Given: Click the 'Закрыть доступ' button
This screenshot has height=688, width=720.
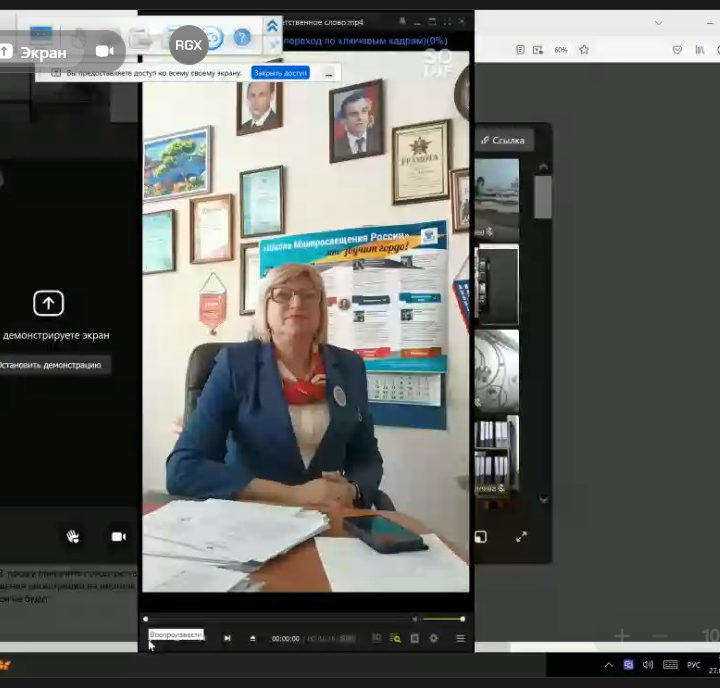Looking at the screenshot, I should (281, 73).
